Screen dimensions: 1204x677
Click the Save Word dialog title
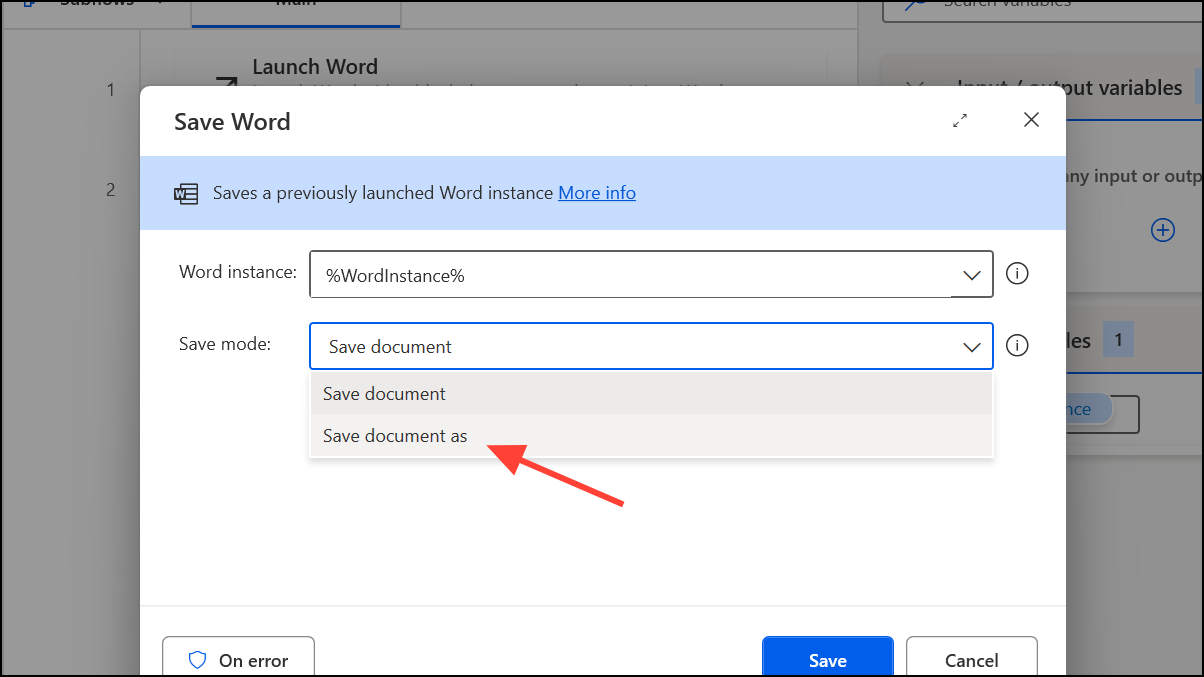[232, 122]
